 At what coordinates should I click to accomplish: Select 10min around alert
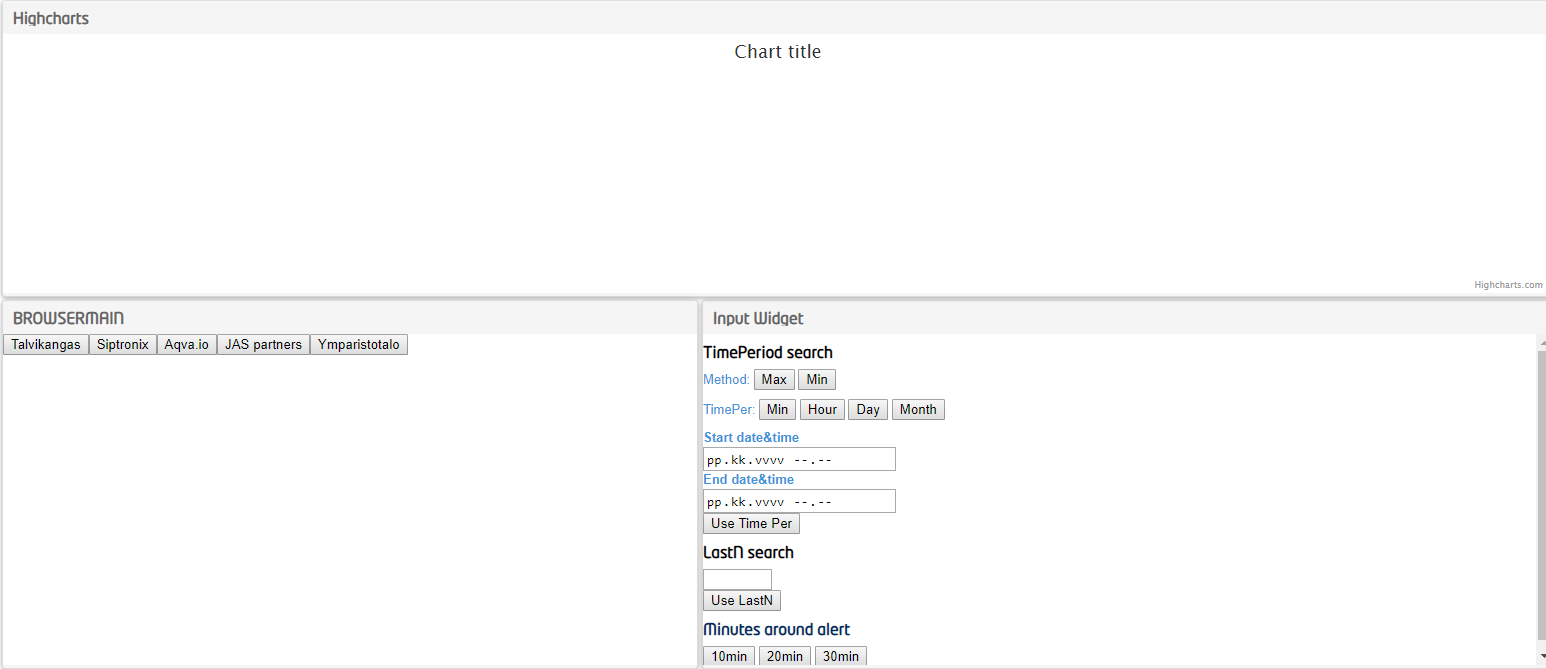(729, 657)
